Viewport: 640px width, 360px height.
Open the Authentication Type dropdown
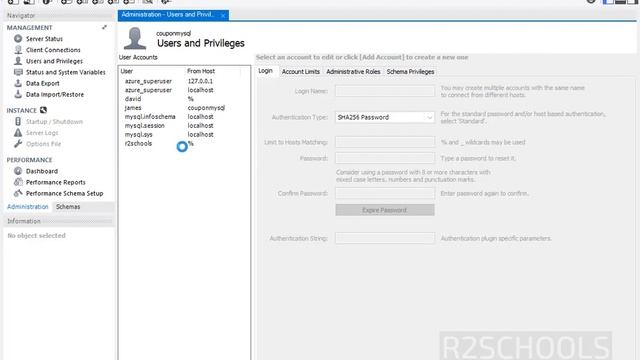click(384, 117)
